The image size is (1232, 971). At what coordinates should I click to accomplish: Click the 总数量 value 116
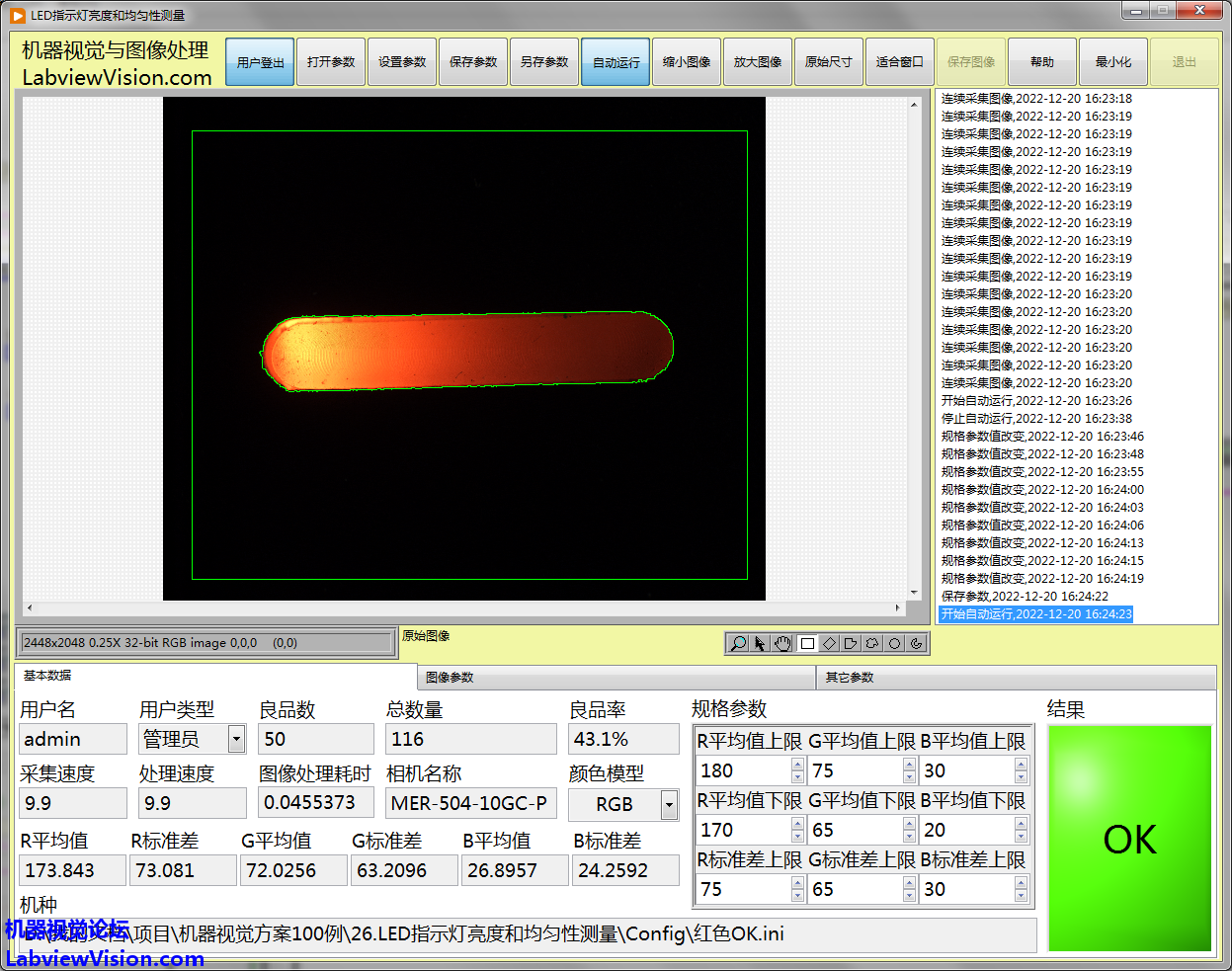471,739
